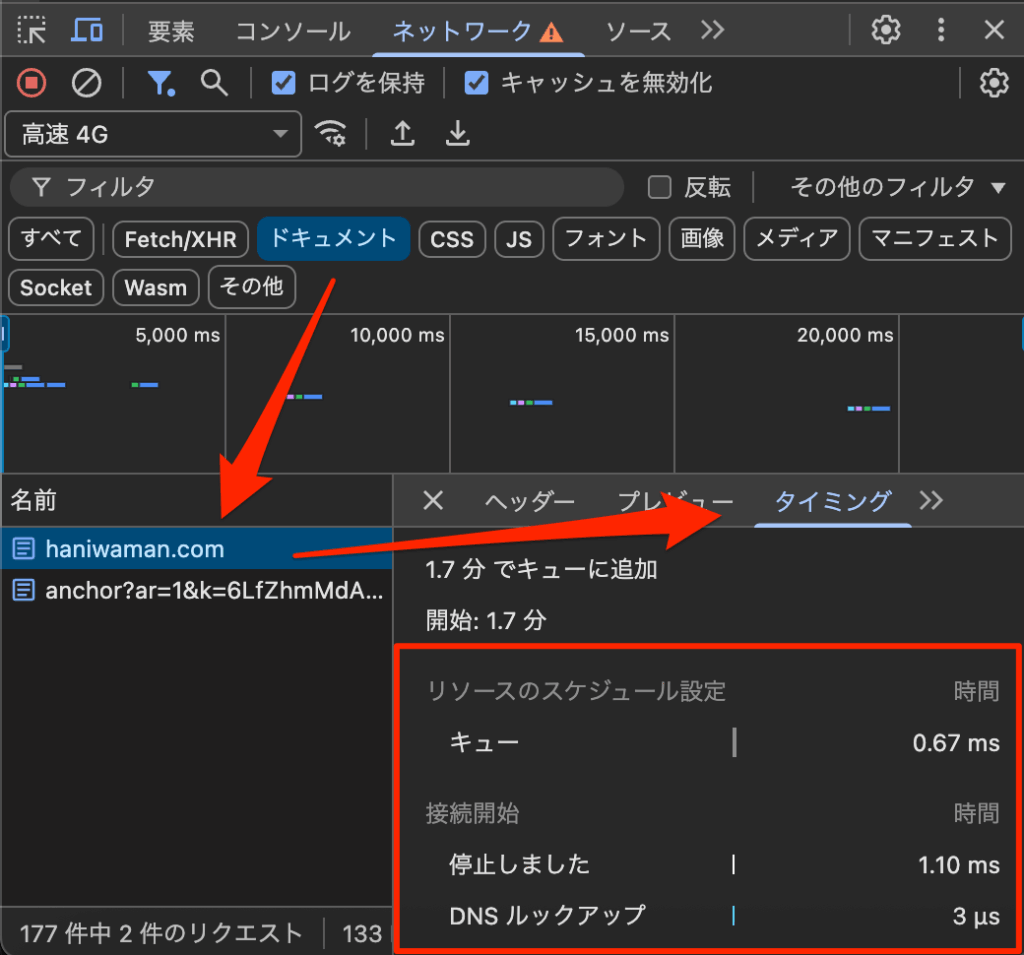Stop recording network log

coord(32,83)
